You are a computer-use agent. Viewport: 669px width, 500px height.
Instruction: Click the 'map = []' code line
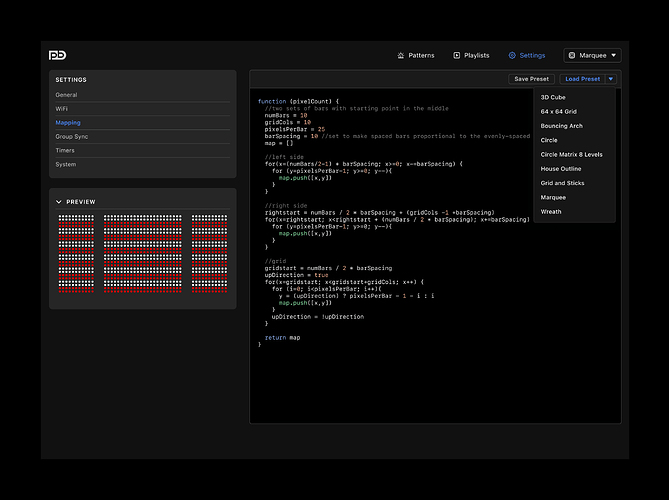tap(279, 143)
